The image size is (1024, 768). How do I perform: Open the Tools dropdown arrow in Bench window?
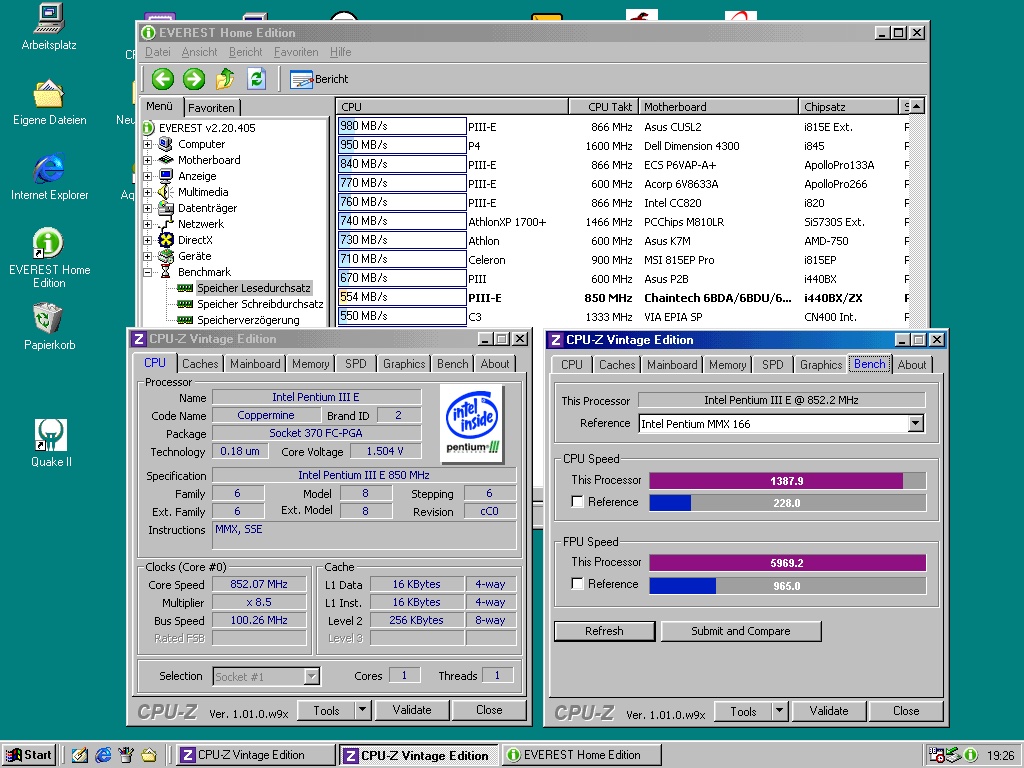coord(778,711)
